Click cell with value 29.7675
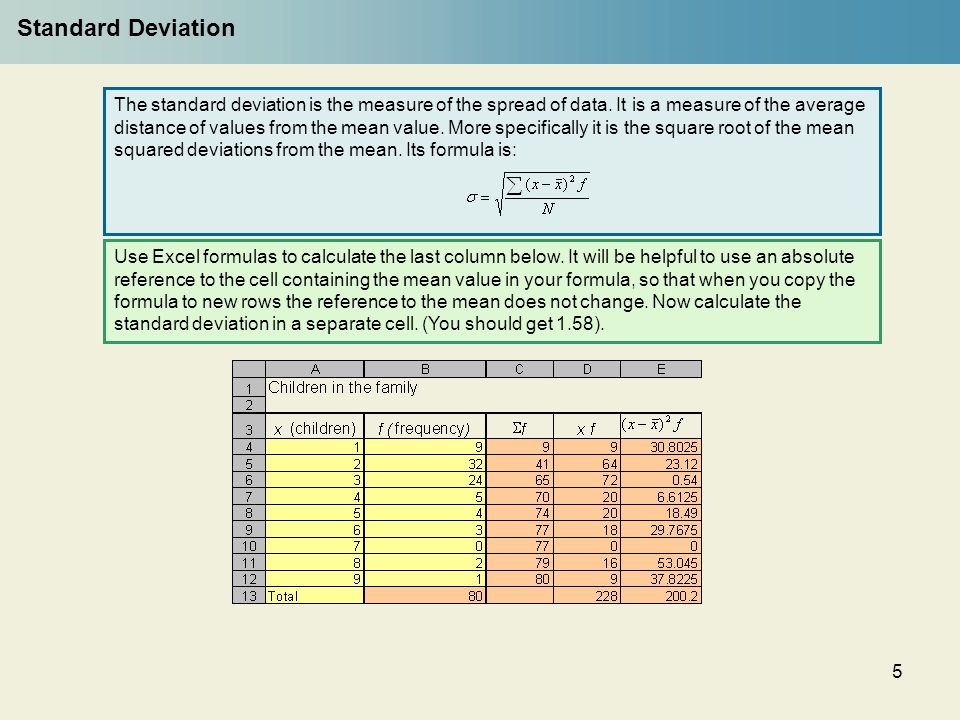 [x=661, y=530]
